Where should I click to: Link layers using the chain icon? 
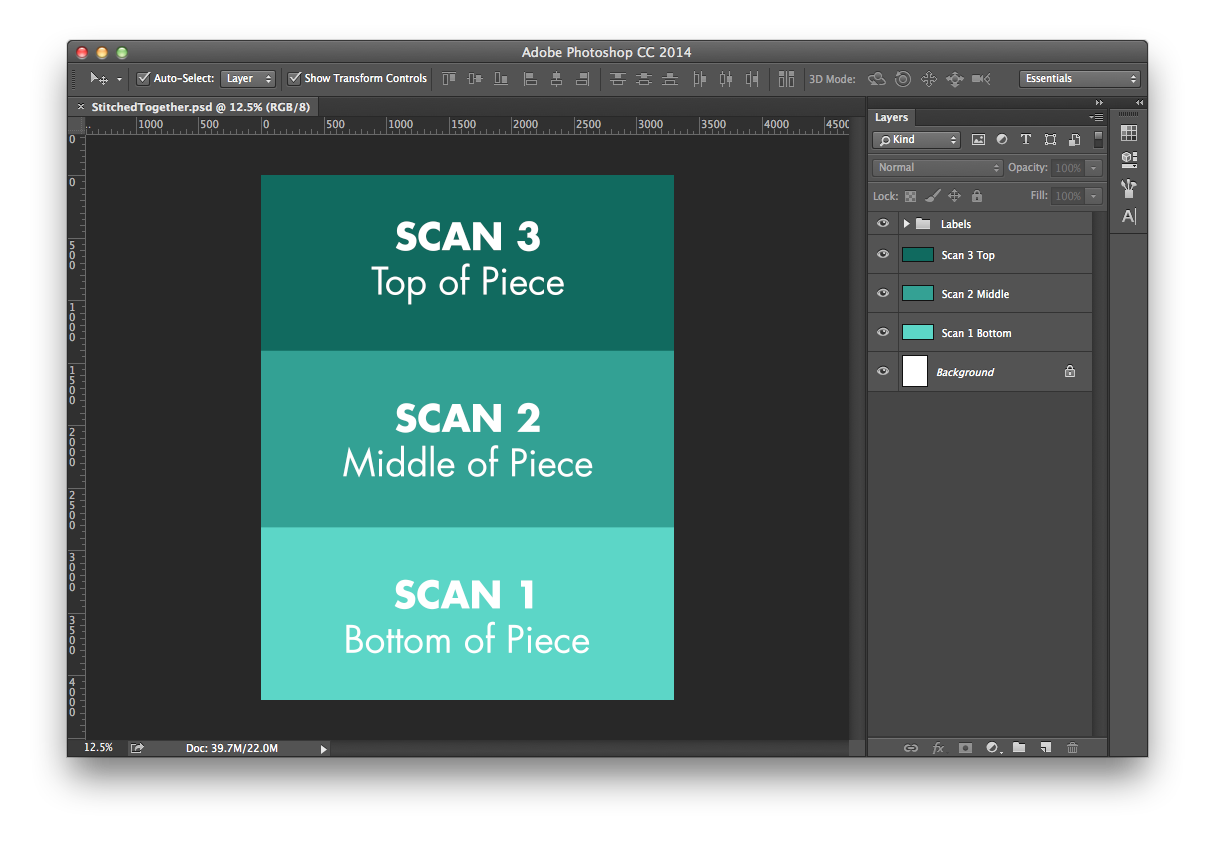click(x=911, y=747)
